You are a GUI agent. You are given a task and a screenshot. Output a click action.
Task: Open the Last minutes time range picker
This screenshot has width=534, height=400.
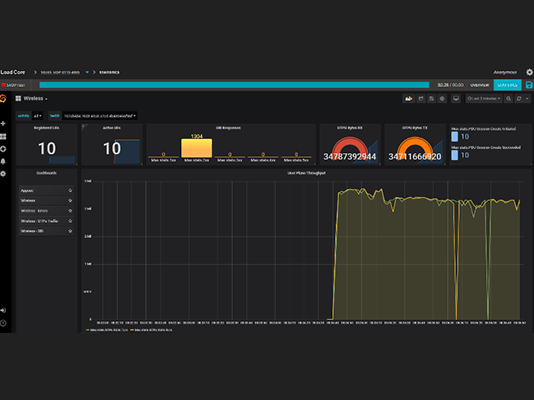(x=484, y=99)
